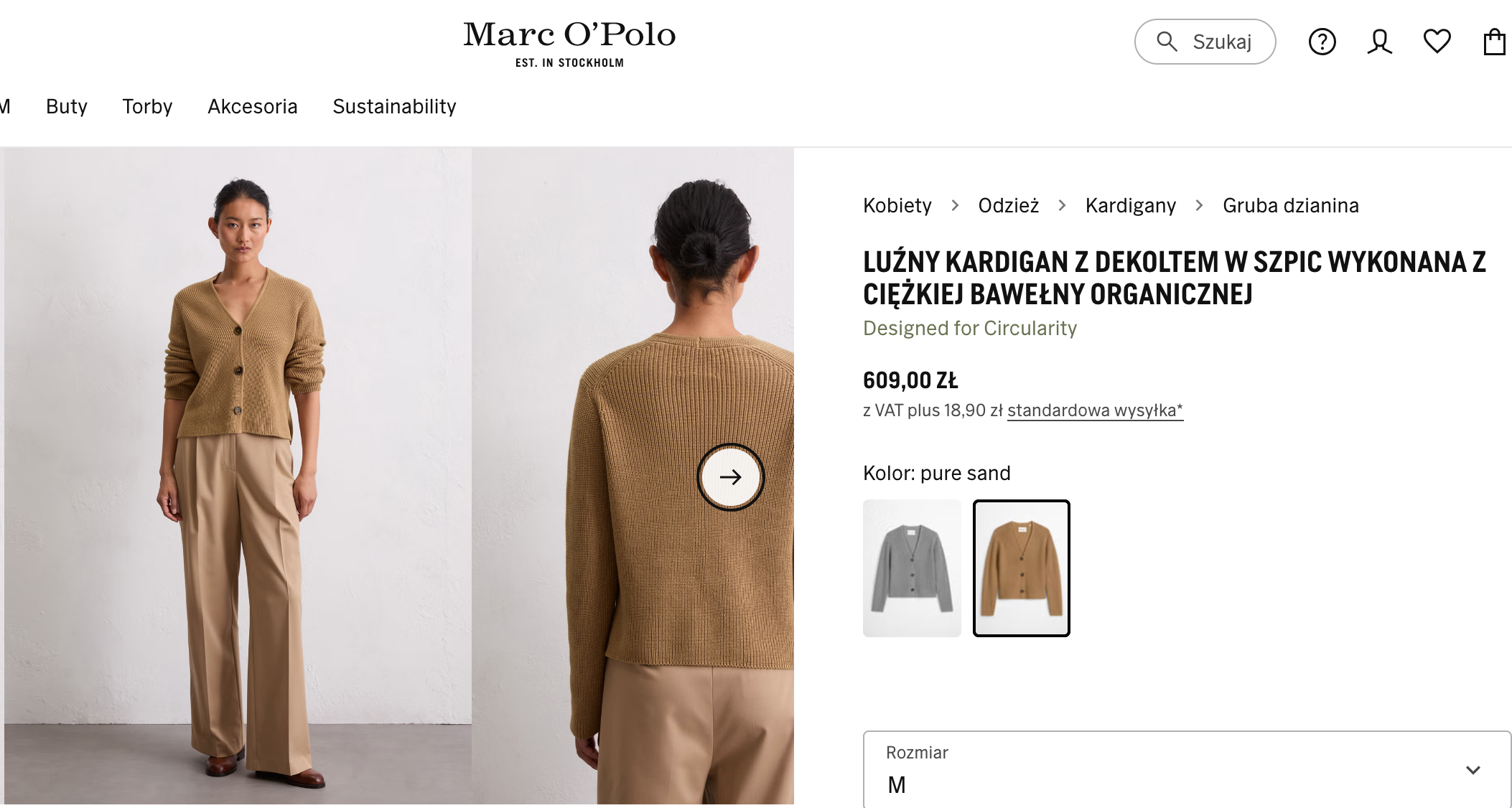The image size is (1512, 808).
Task: Go to Kardigany breadcrumb link
Action: click(1131, 205)
